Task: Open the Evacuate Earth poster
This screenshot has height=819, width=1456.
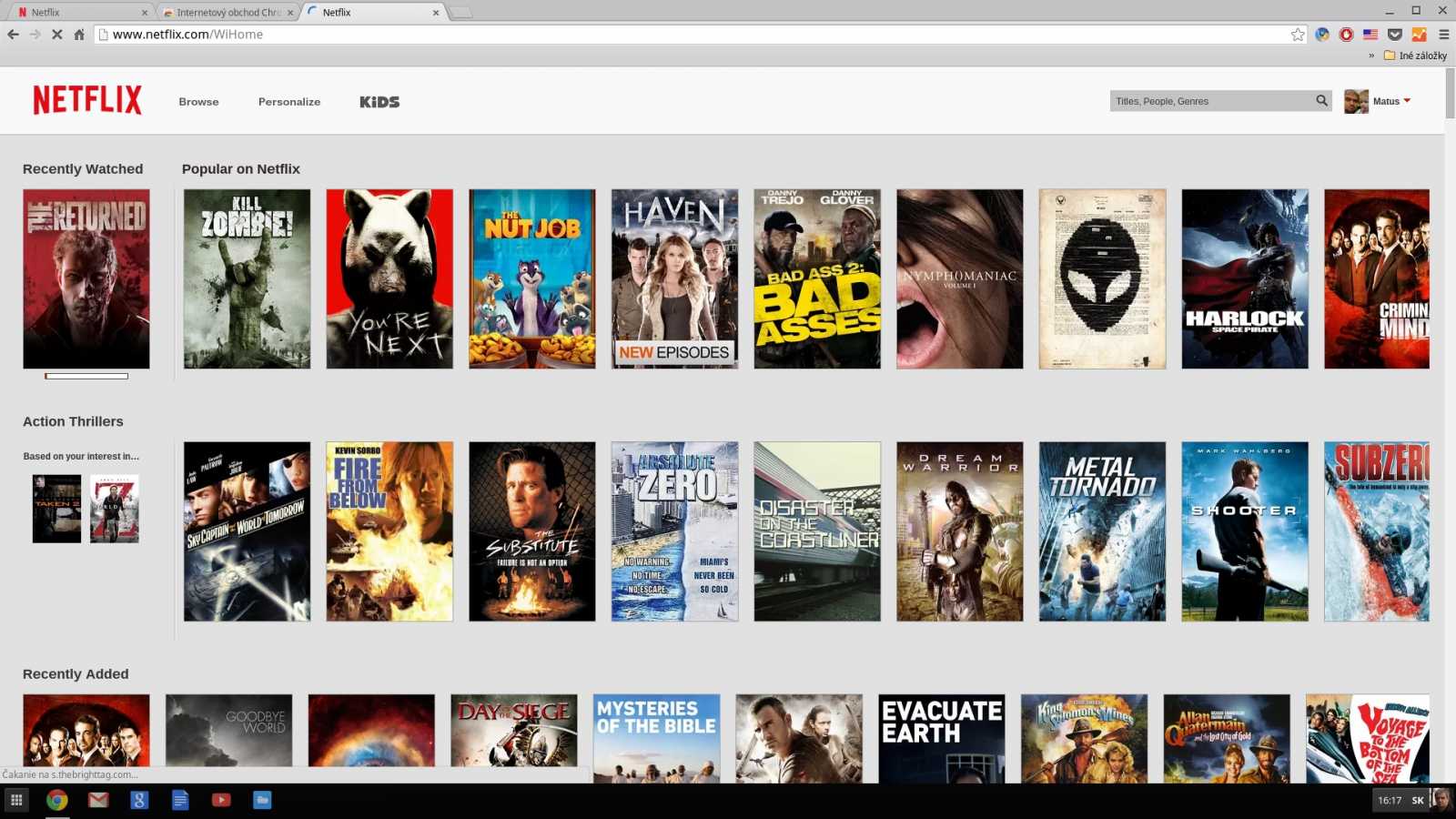Action: [942, 738]
